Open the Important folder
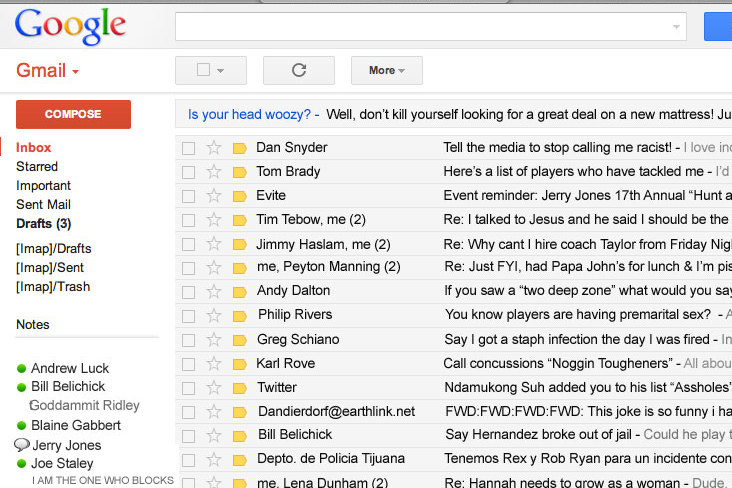Viewport: 732px width, 488px height. pos(43,185)
